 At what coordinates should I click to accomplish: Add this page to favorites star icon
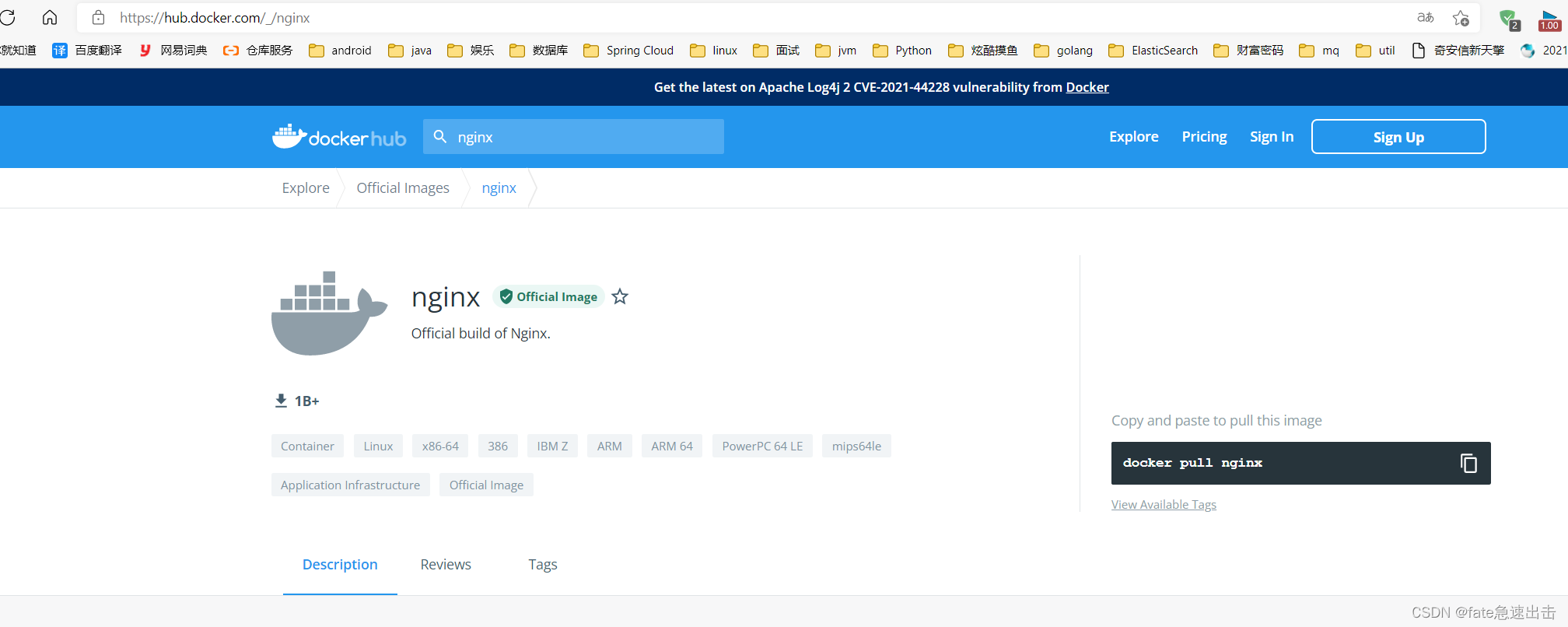point(1461,17)
